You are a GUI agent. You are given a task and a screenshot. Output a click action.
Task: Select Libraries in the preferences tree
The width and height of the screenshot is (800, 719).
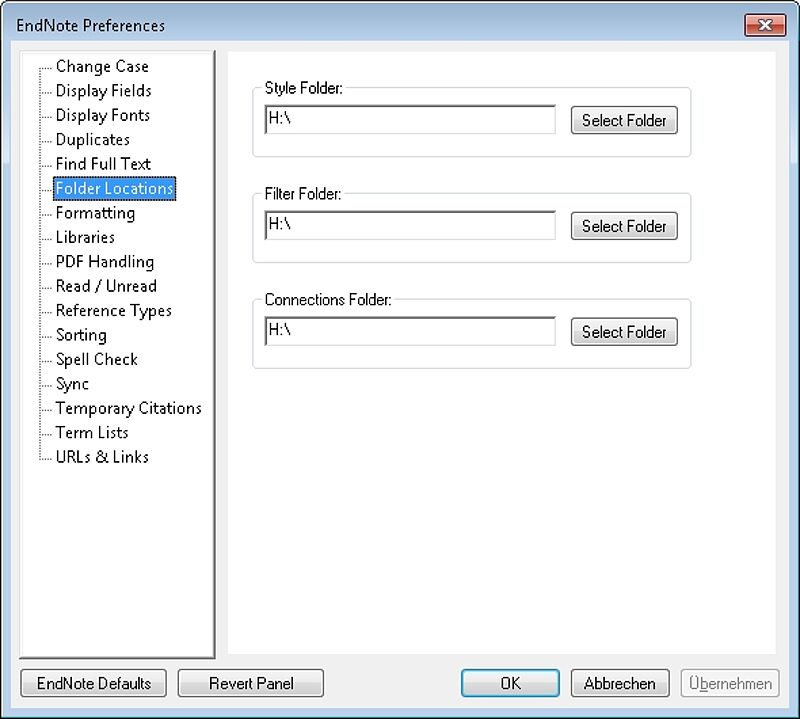tap(85, 237)
